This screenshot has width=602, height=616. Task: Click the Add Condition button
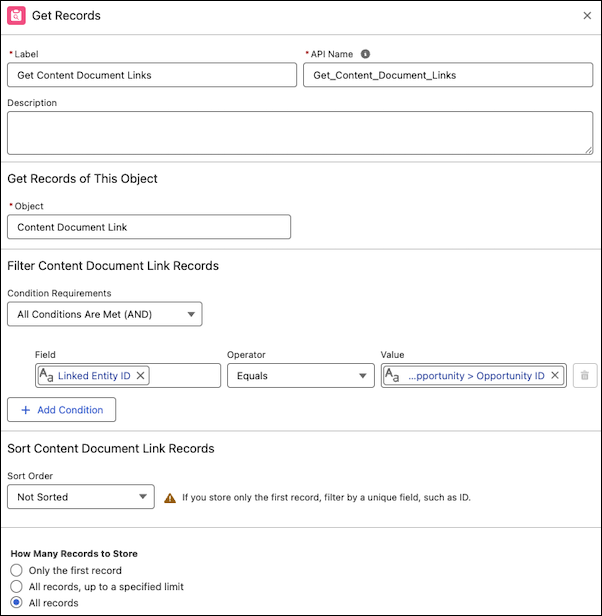coord(62,410)
